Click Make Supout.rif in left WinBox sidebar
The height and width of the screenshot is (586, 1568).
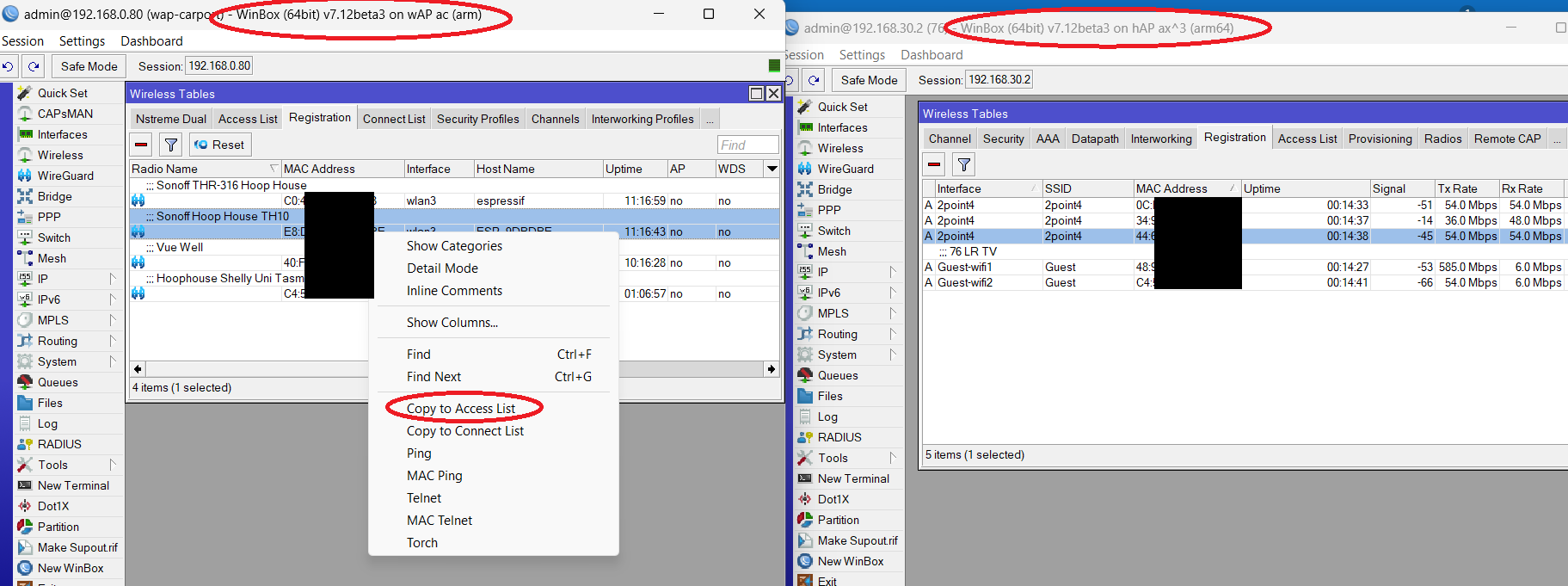77,547
